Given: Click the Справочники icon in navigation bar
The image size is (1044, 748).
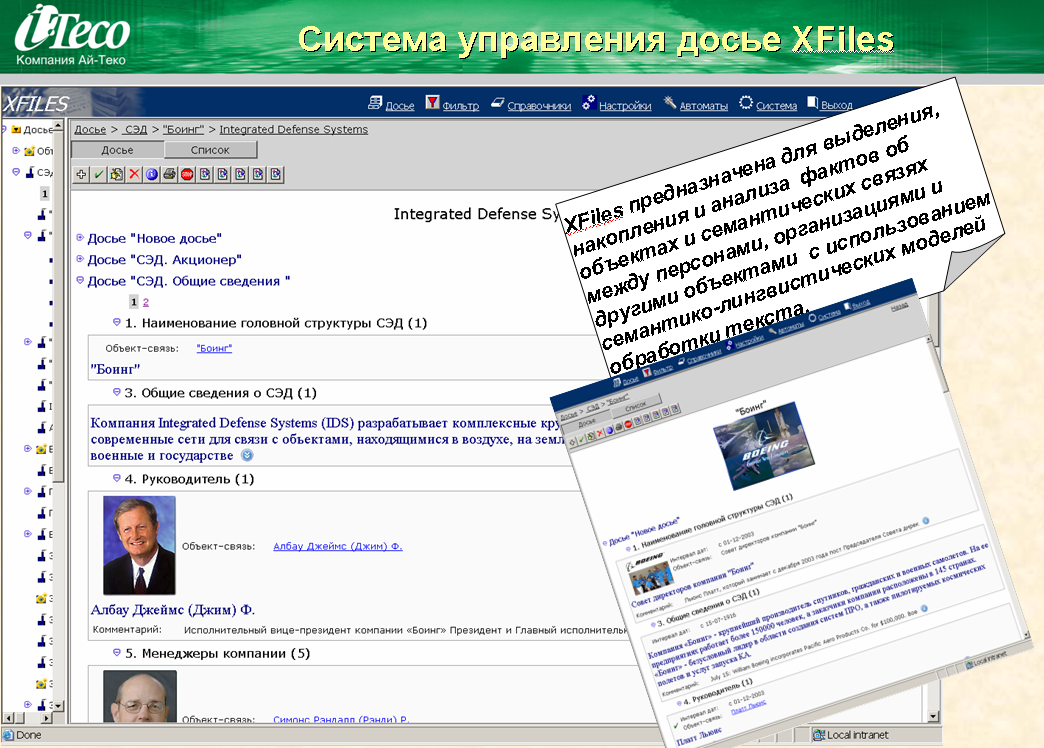Looking at the screenshot, I should click(x=497, y=103).
